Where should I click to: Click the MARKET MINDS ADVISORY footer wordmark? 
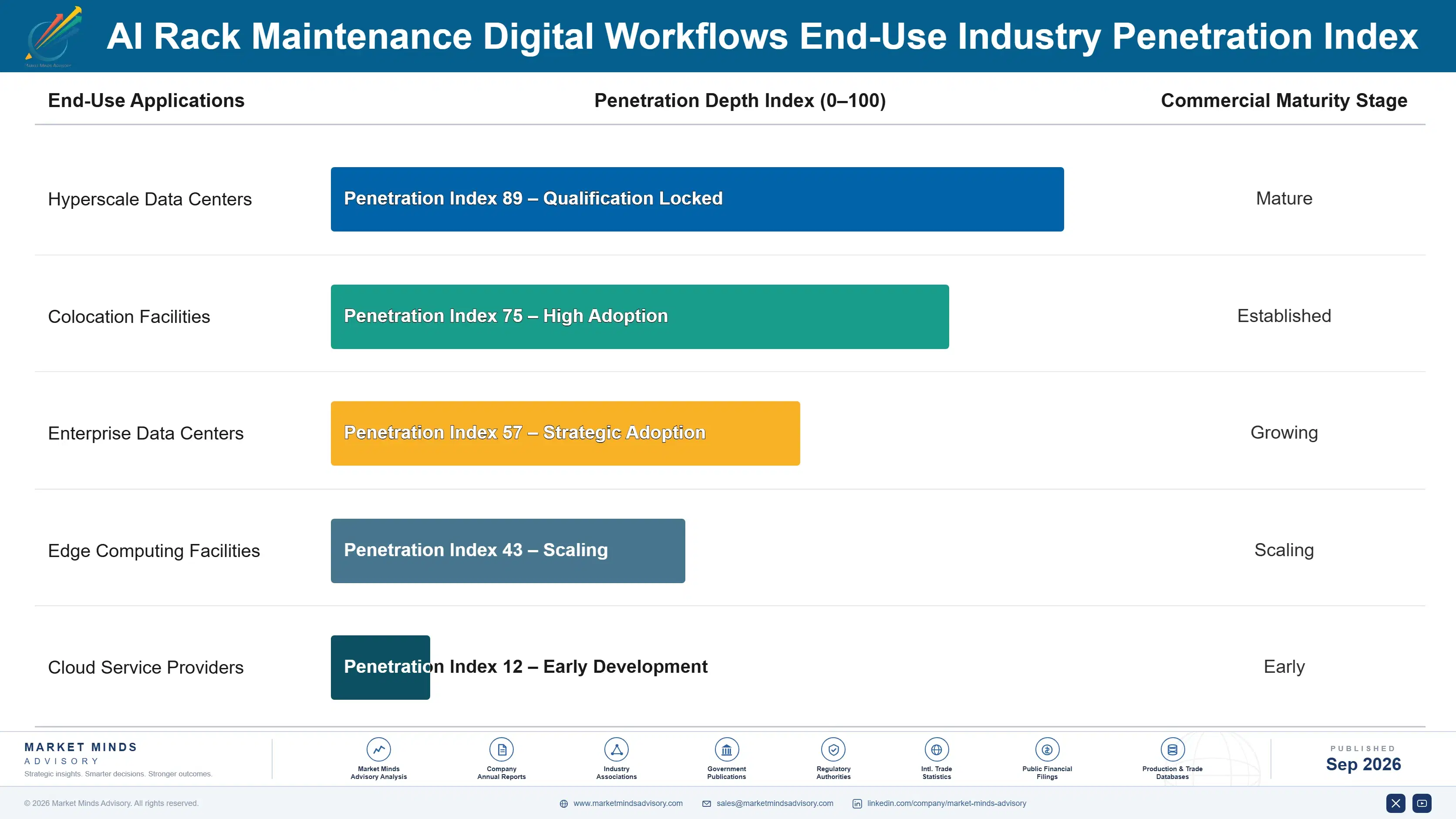point(81,753)
